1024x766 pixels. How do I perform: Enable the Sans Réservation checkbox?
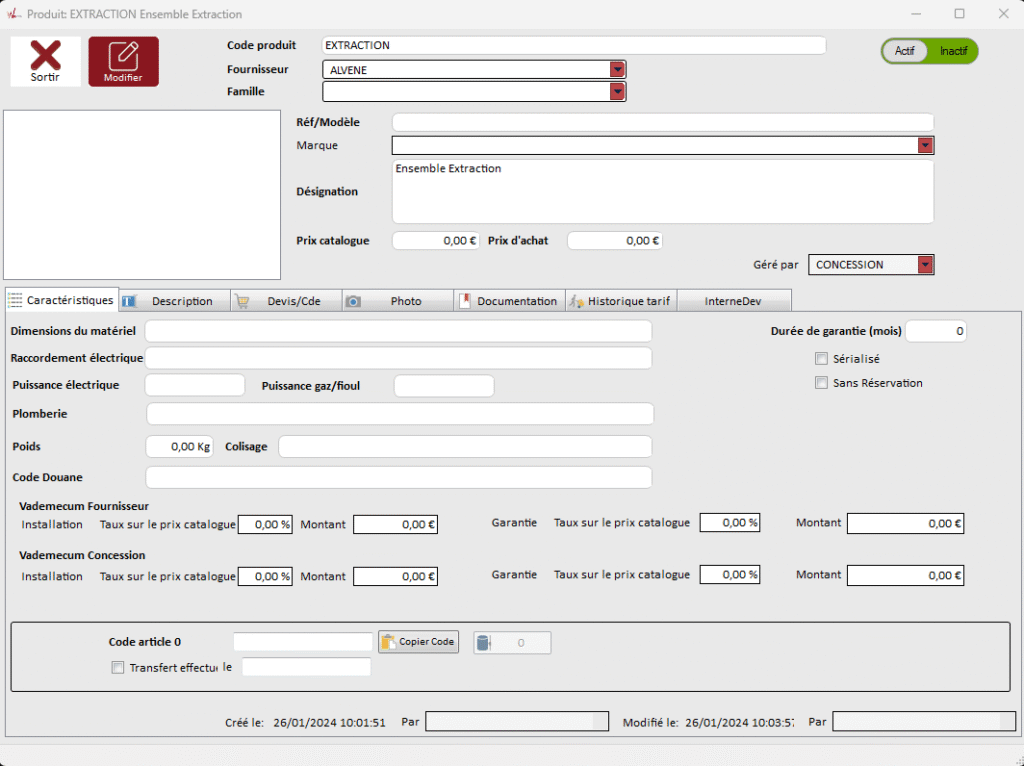(x=822, y=383)
